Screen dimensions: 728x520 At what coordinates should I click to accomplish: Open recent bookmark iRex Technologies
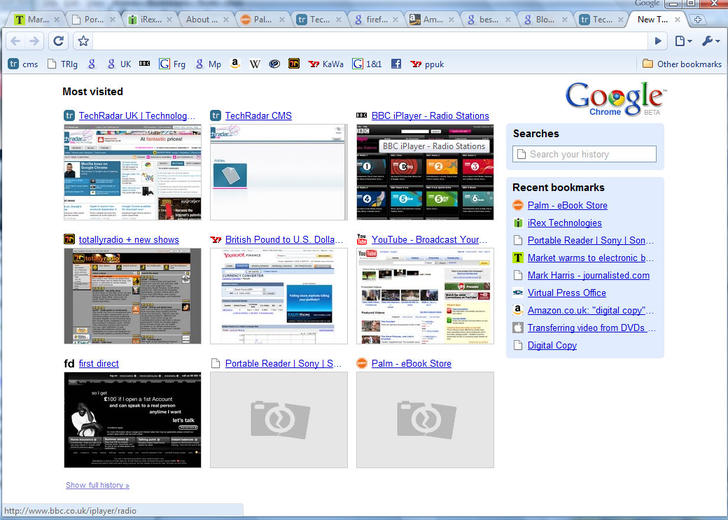pyautogui.click(x=564, y=223)
